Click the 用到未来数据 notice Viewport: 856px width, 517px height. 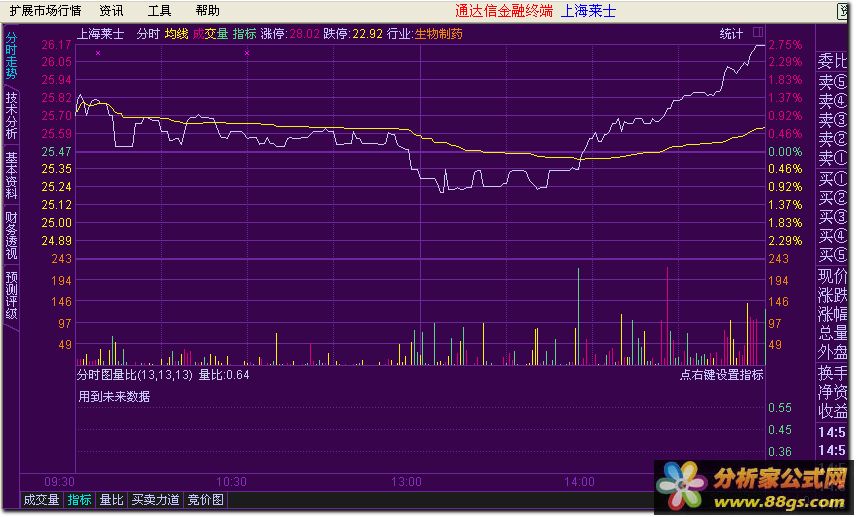[x=114, y=397]
